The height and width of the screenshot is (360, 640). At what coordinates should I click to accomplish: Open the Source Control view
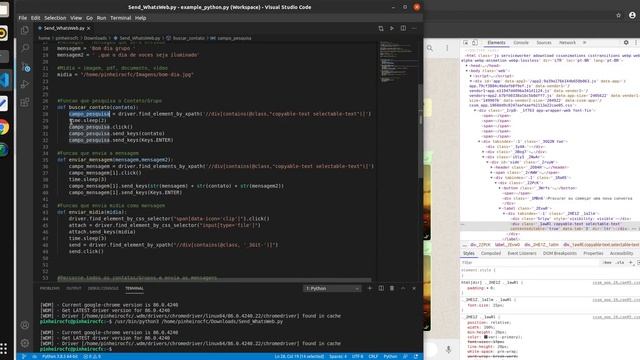[25, 67]
